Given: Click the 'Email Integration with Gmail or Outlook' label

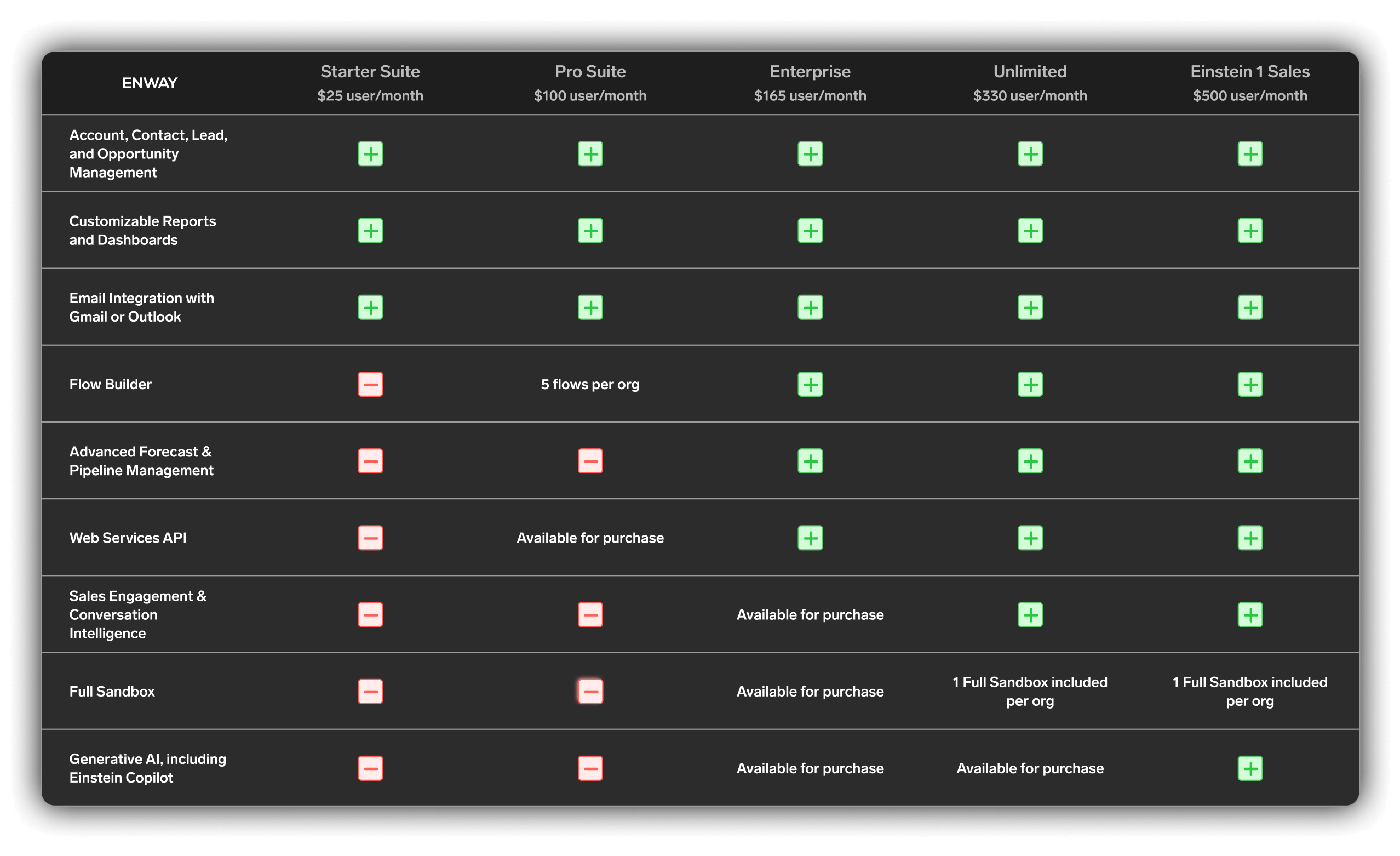Looking at the screenshot, I should [141, 307].
